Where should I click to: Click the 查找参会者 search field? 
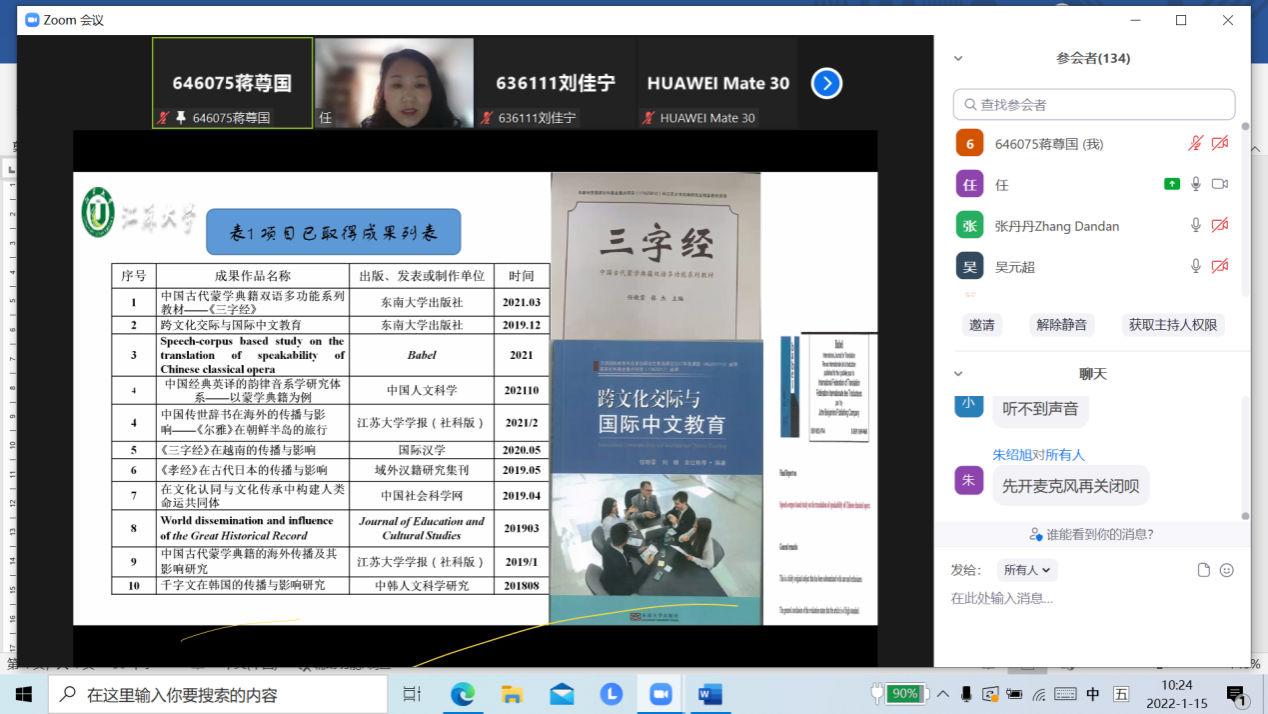point(1094,104)
